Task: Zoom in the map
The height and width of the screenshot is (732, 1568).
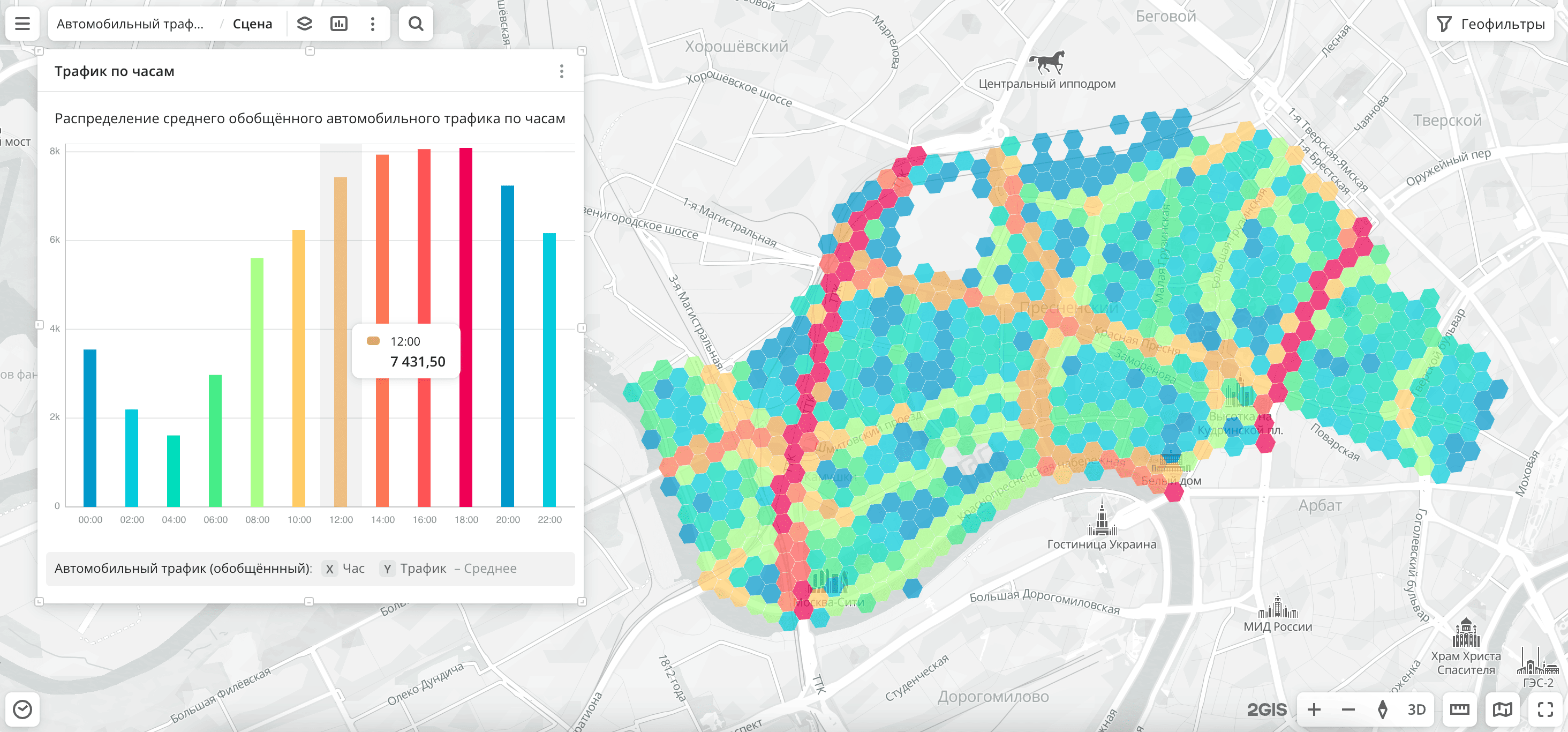Action: pos(1314,709)
